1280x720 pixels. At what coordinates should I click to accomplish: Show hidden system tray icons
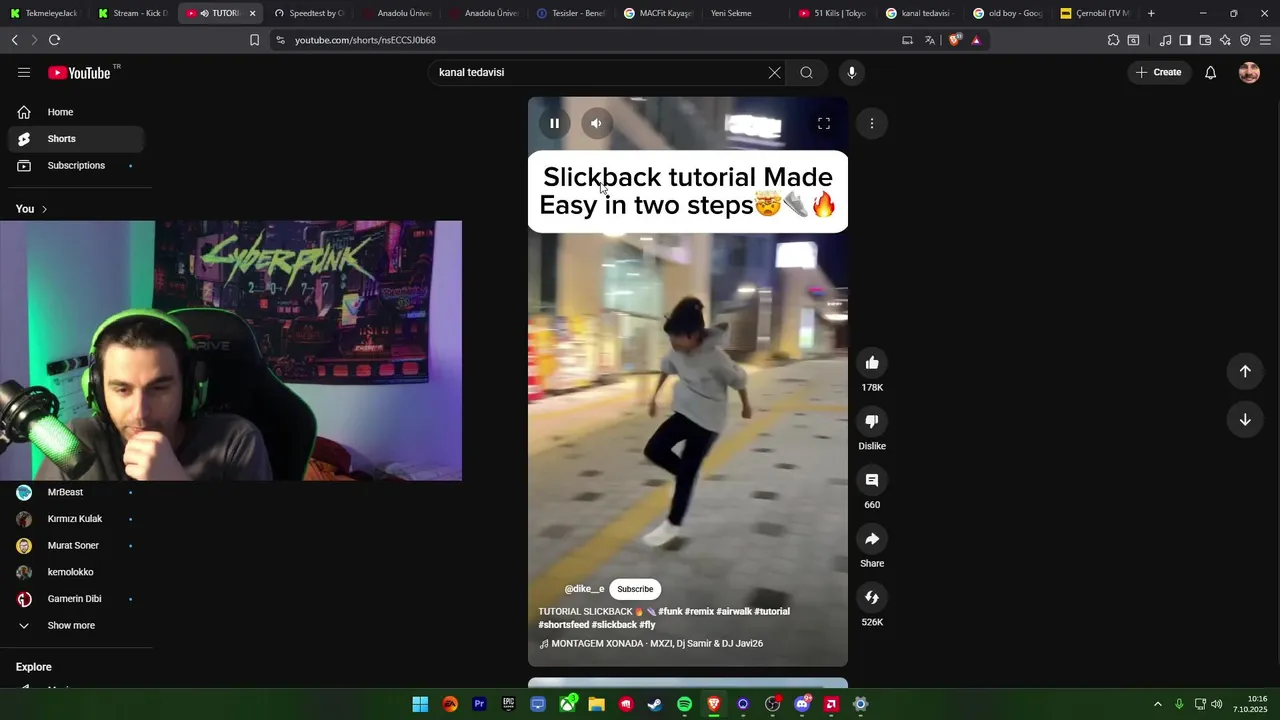pyautogui.click(x=1158, y=704)
